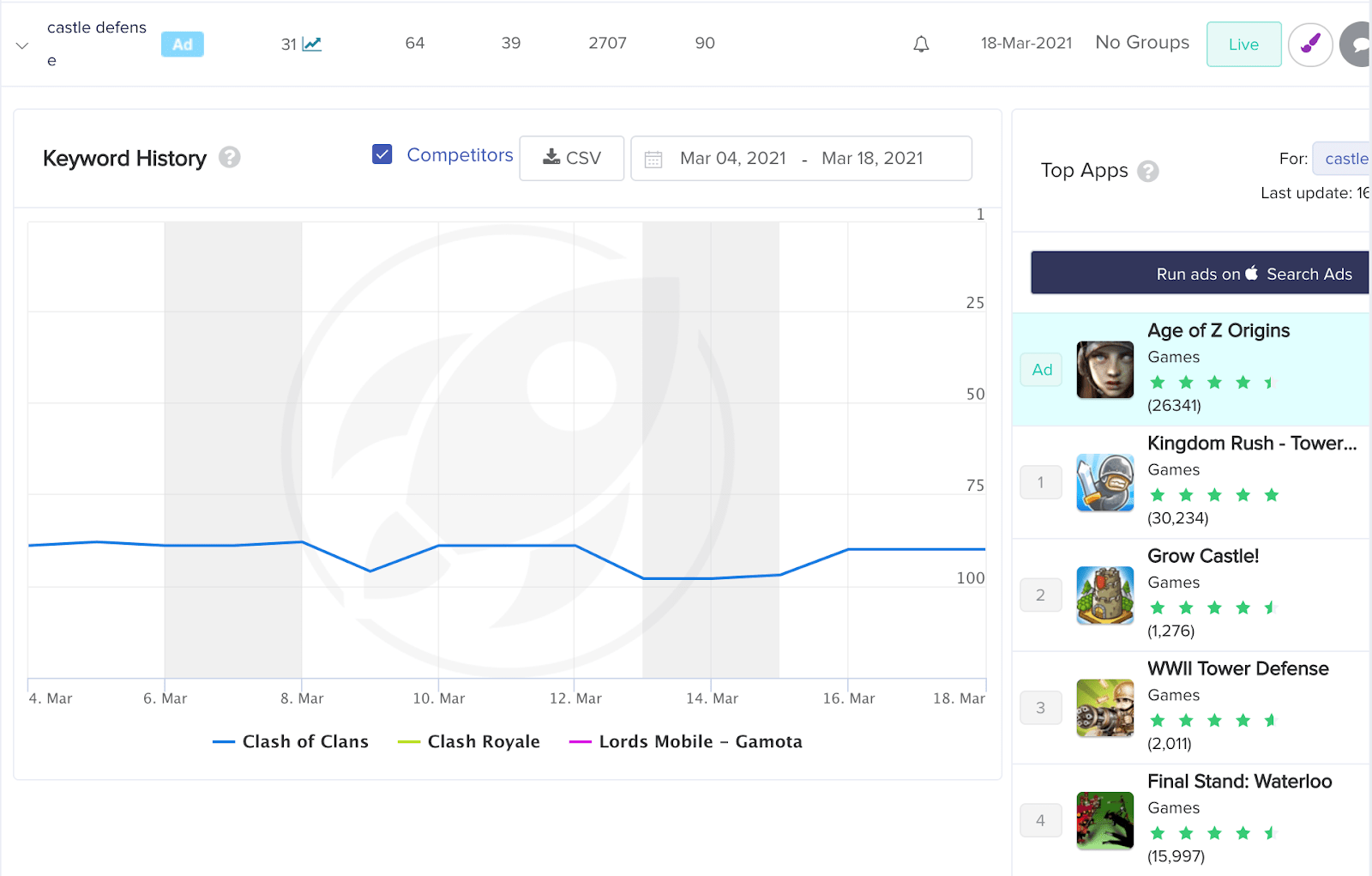Open the WWII Tower Defense title
The image size is (1372, 876).
click(x=1238, y=668)
